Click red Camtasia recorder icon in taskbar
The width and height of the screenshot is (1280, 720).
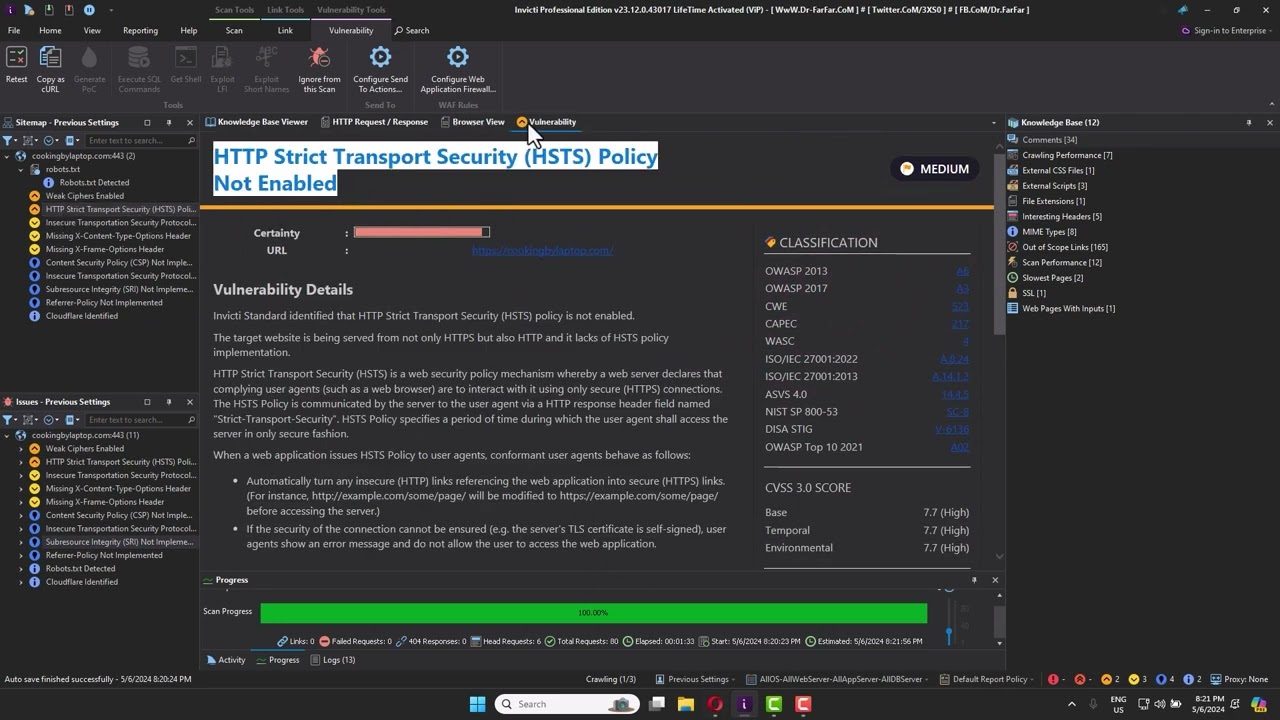[803, 704]
